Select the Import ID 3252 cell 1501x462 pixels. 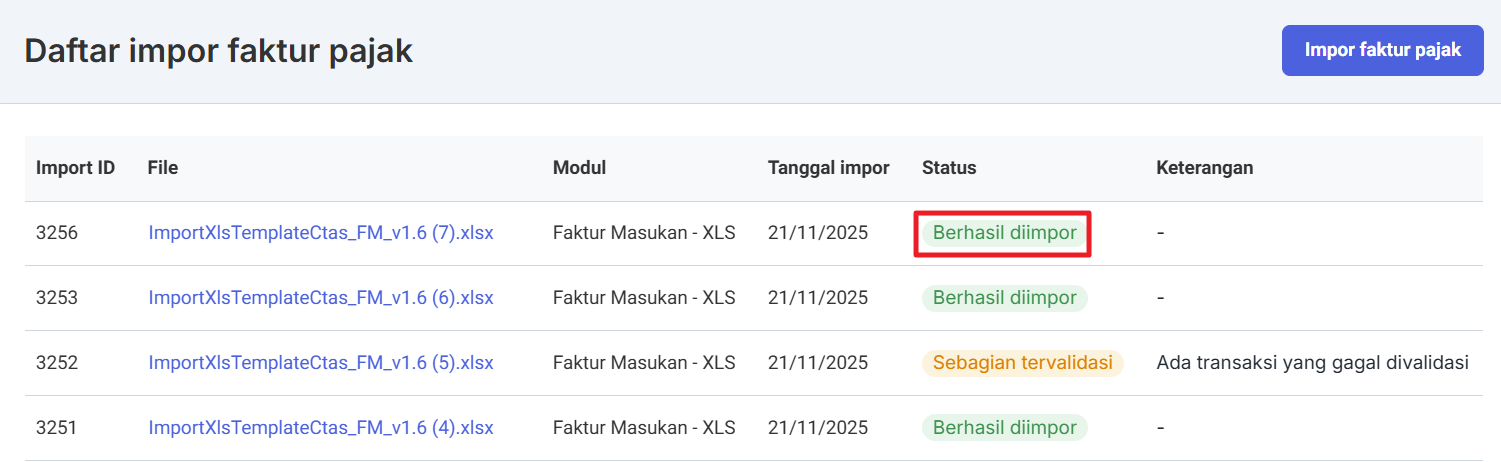tap(57, 363)
